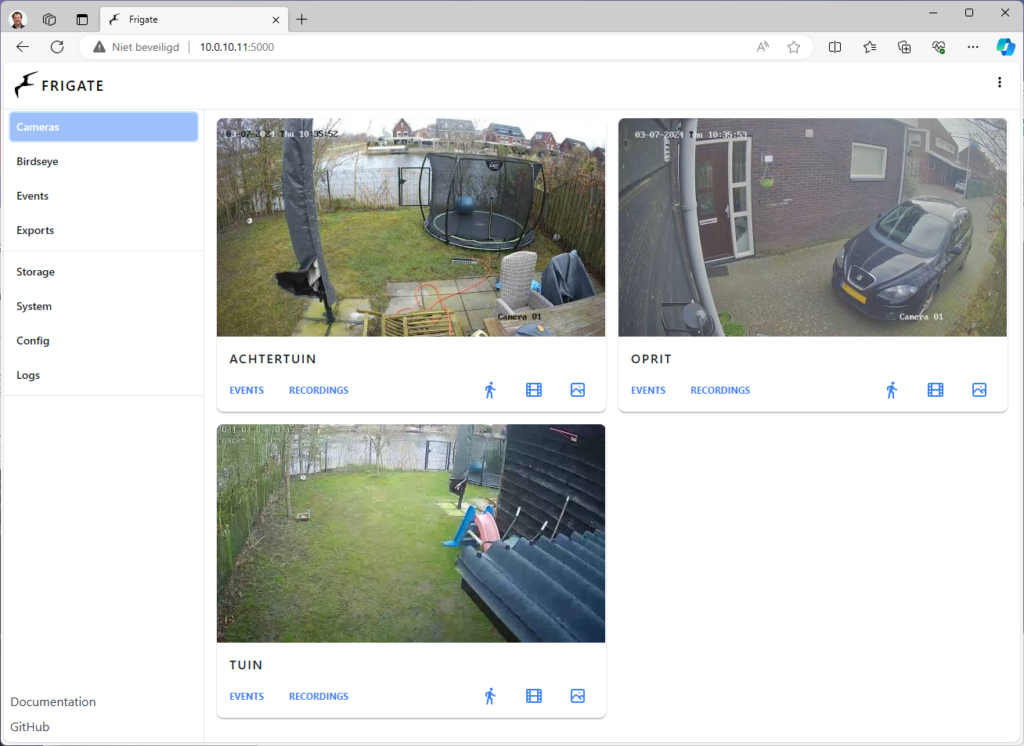1024x746 pixels.
Task: Click the snapshot image icon on OPRIT
Action: (979, 390)
